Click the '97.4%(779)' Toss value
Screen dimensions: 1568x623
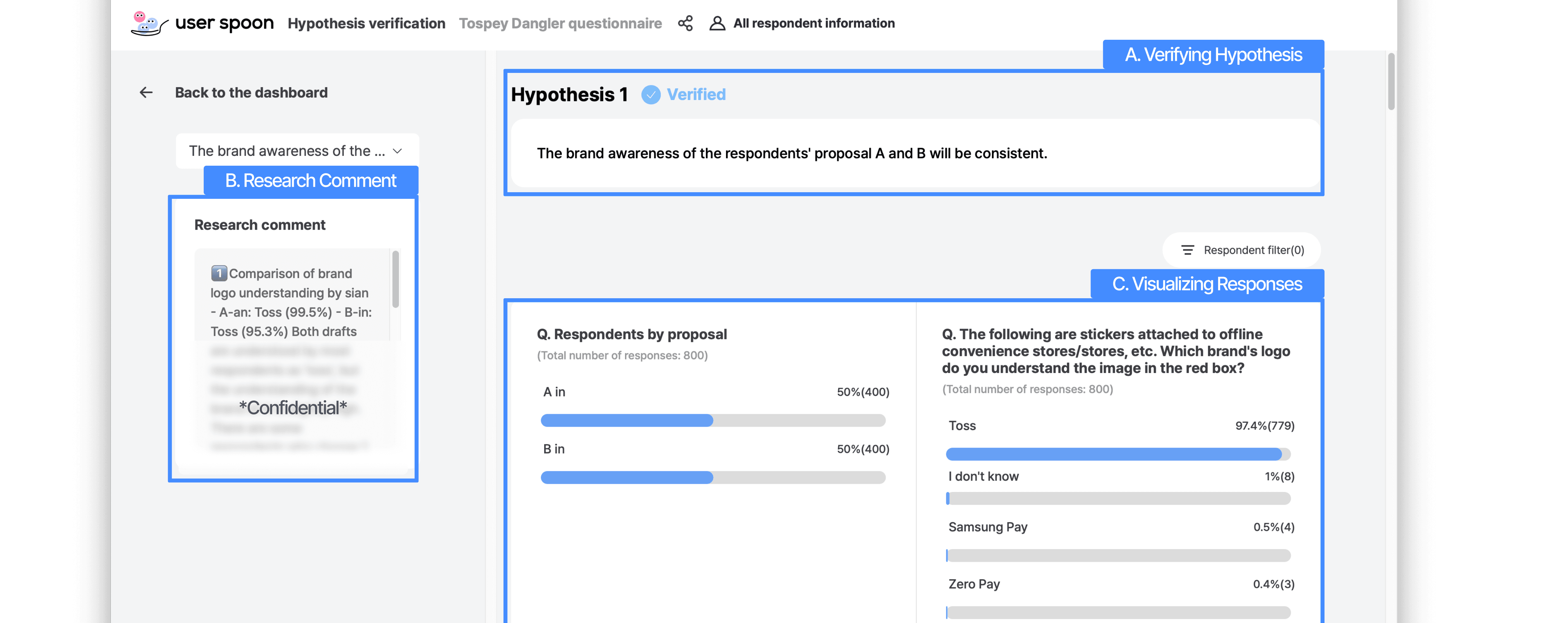1265,426
